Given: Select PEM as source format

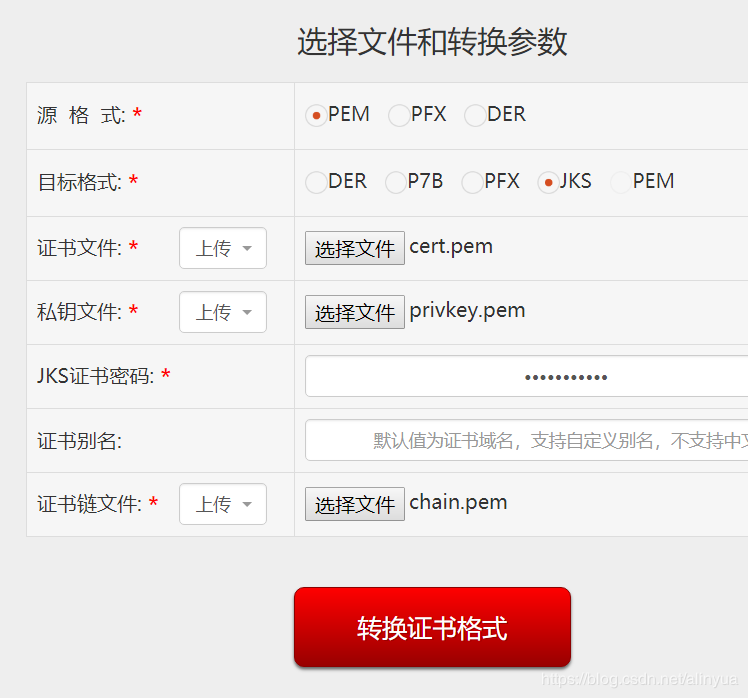Looking at the screenshot, I should click(x=316, y=115).
